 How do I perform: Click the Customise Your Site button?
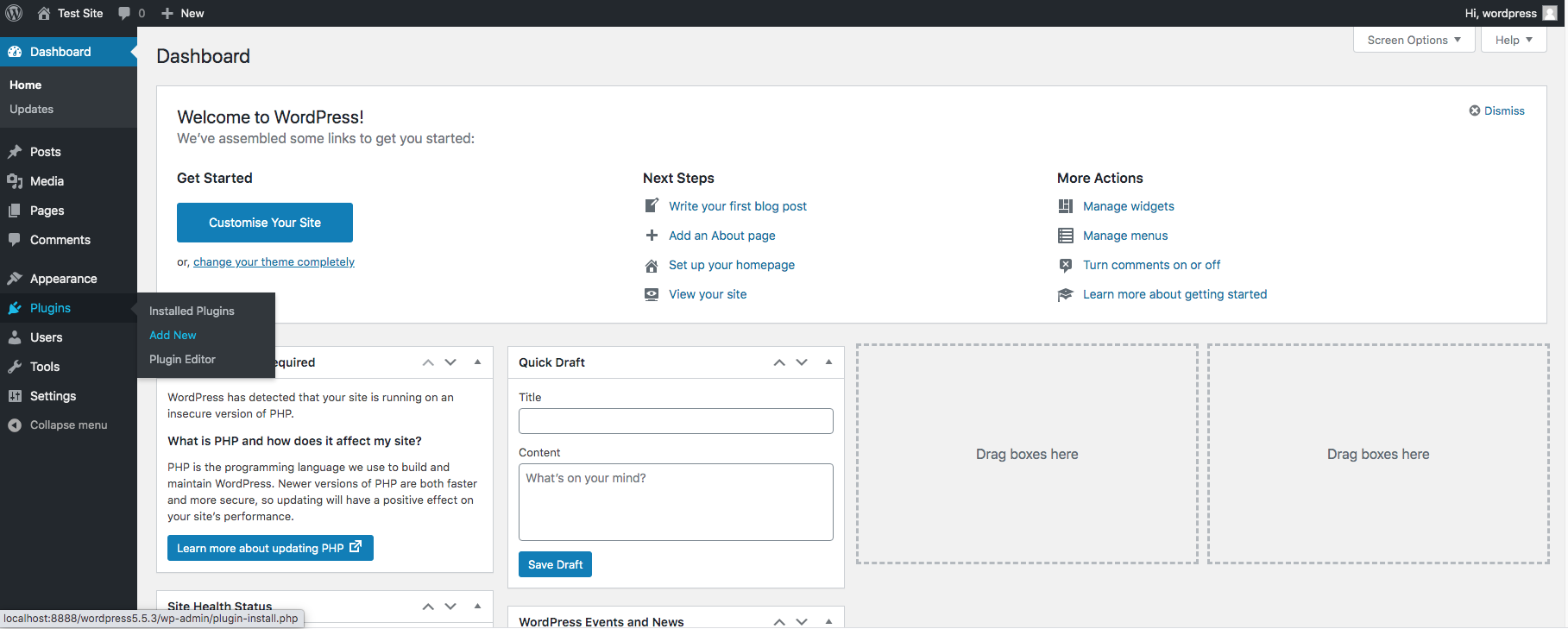coord(265,223)
